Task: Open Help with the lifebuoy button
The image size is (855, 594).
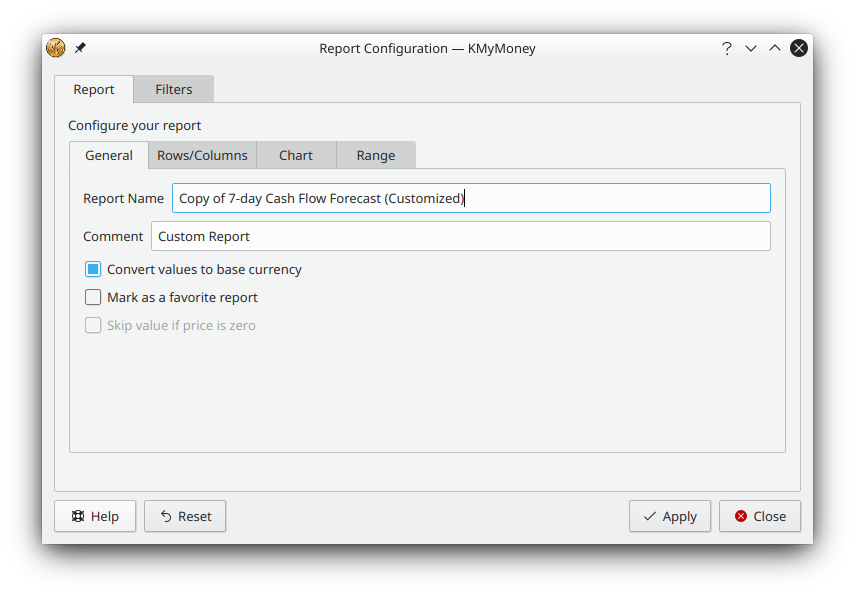Action: point(95,516)
